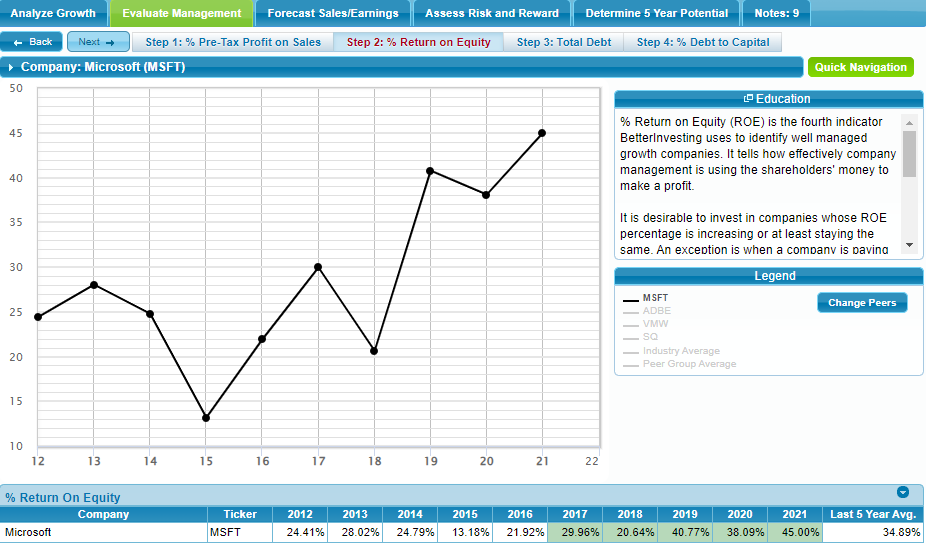This screenshot has width=926, height=545.
Task: Open Assess Risk and Reward tab
Action: point(492,13)
